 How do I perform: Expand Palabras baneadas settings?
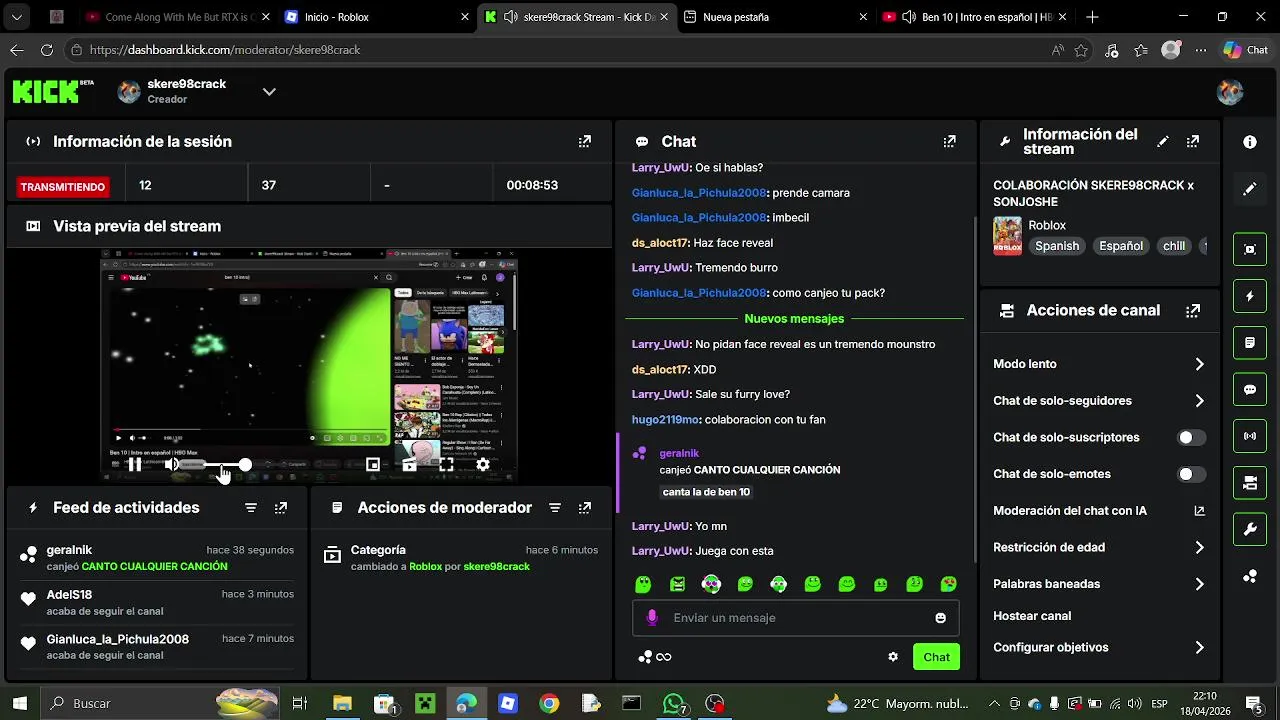click(1199, 584)
